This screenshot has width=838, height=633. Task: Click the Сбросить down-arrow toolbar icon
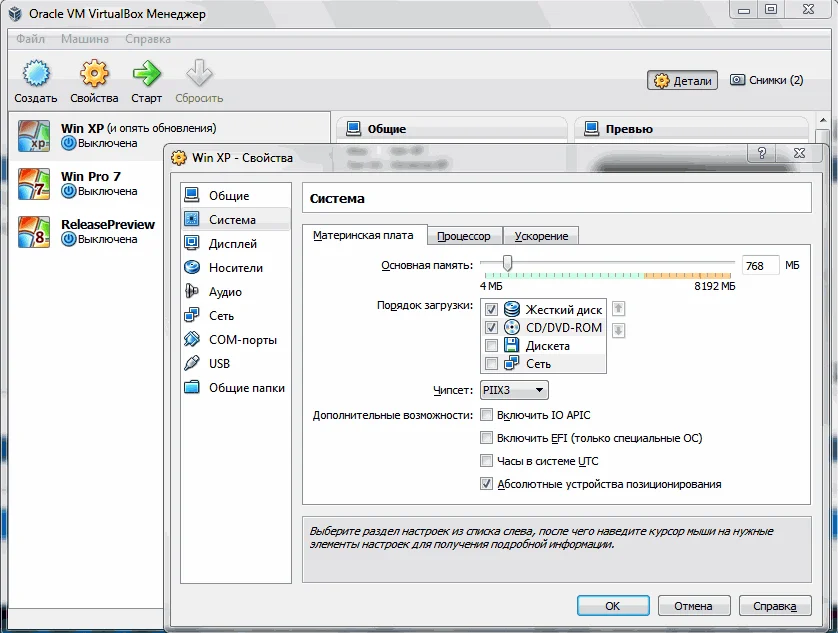pos(199,74)
